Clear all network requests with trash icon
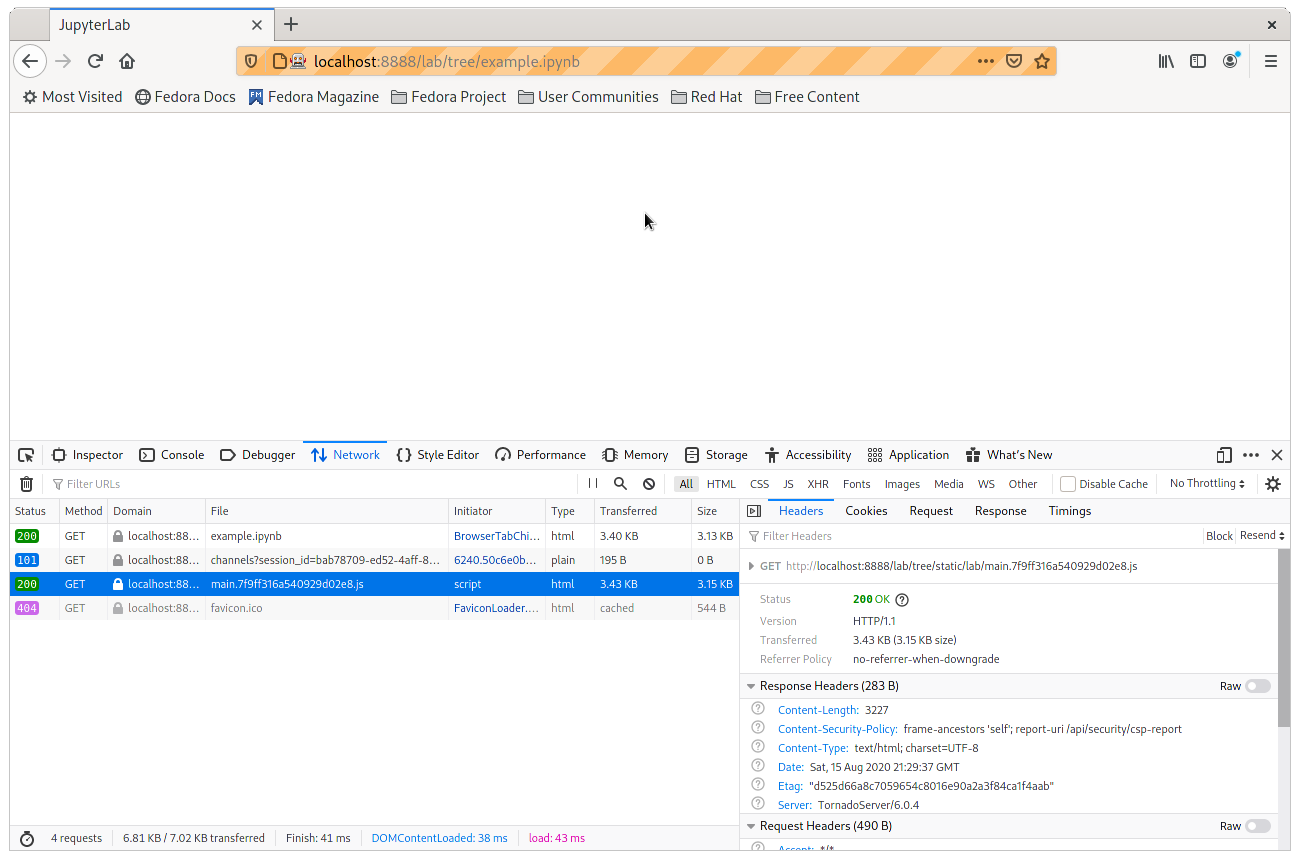This screenshot has width=1300, height=860. 26,484
